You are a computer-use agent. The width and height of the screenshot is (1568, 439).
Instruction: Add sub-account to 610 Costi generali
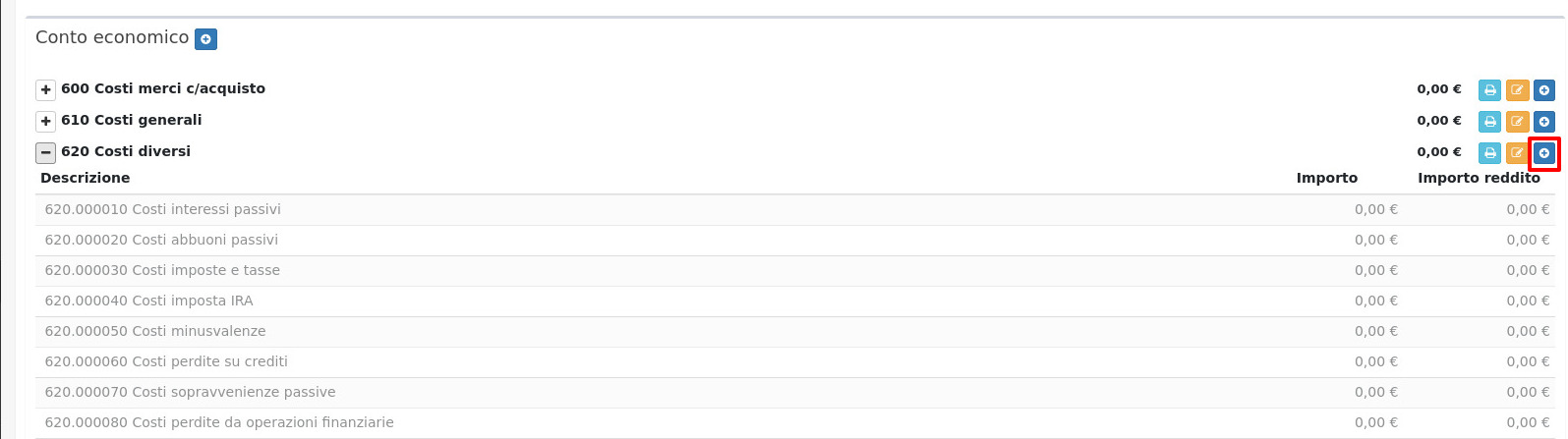click(1544, 122)
